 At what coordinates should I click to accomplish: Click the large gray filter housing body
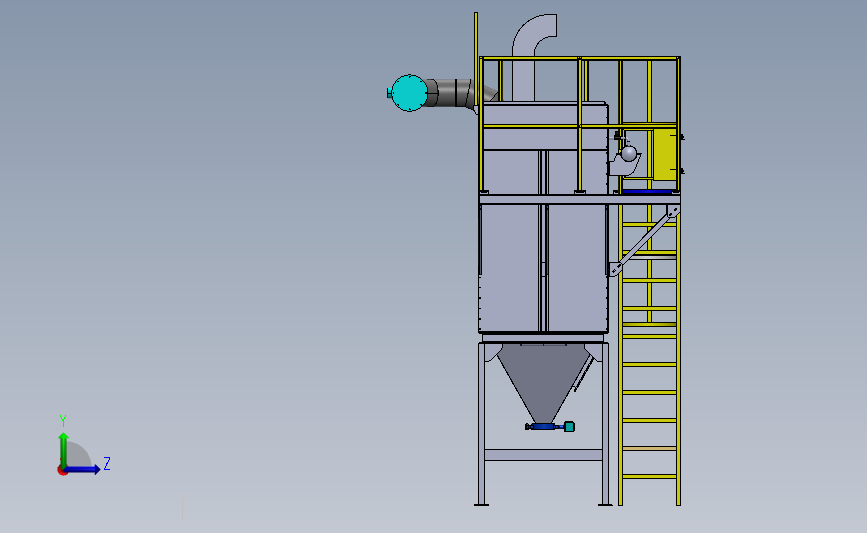(x=544, y=217)
